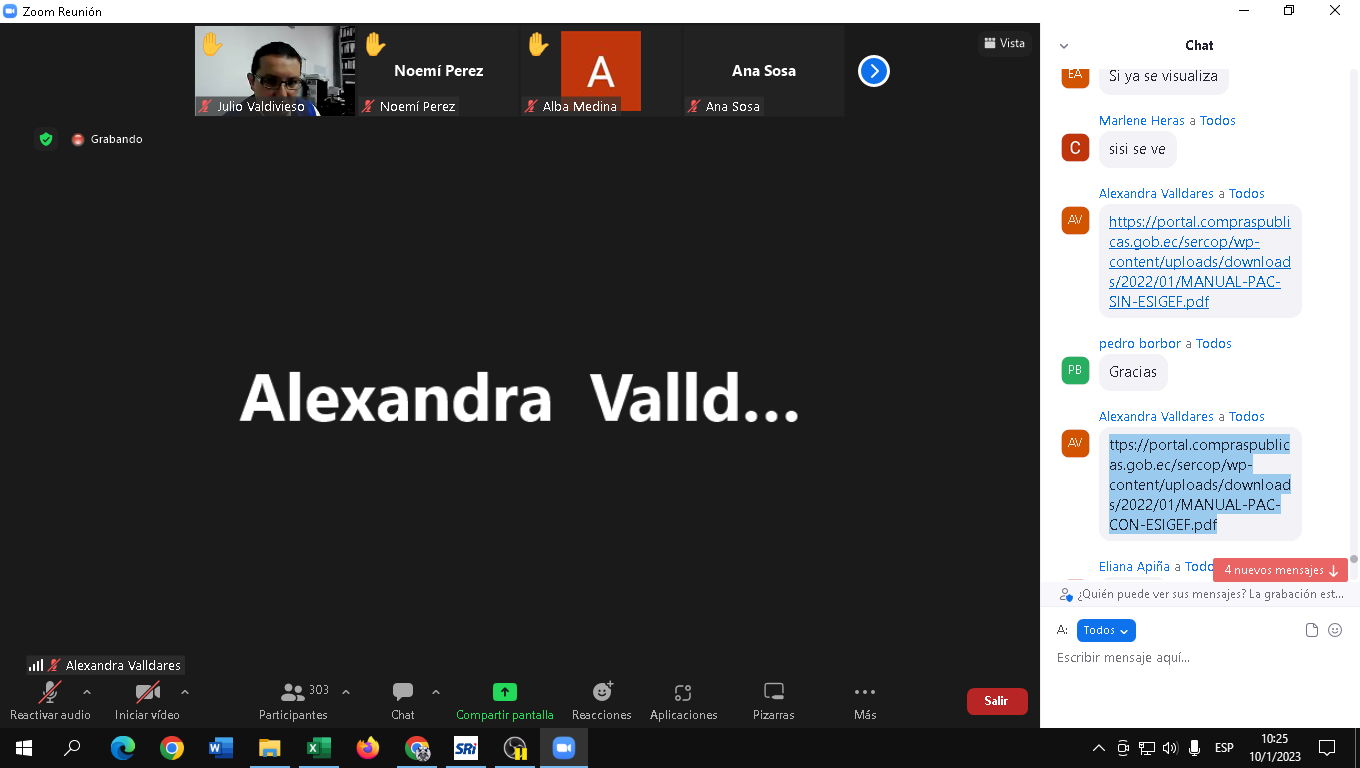Open the Vista layout menu
Screen dimensions: 1360x768
tap(1004, 43)
